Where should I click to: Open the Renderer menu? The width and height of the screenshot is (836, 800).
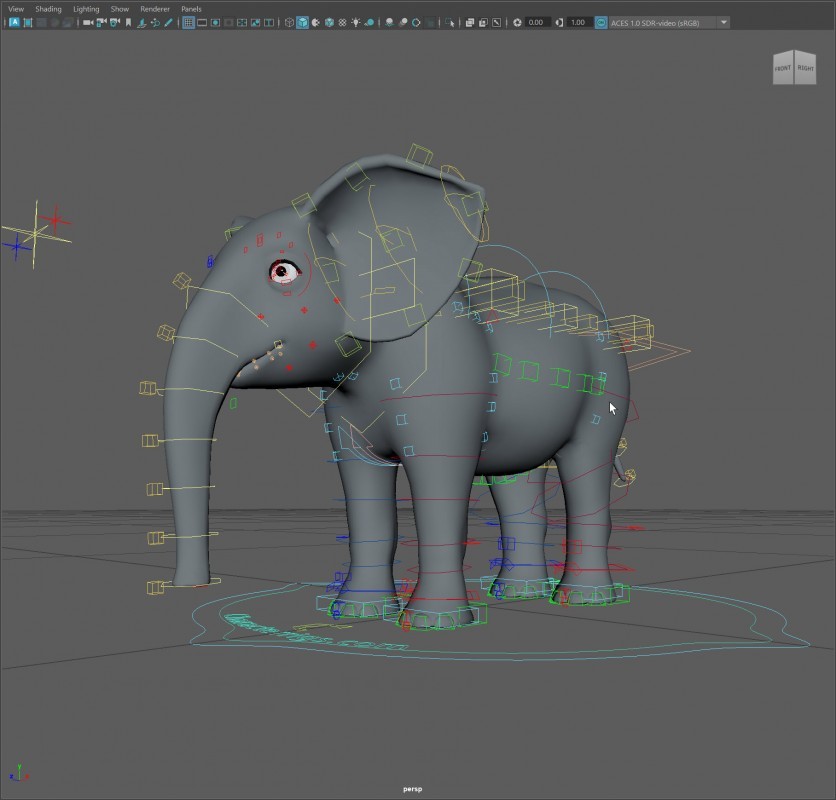pos(155,9)
